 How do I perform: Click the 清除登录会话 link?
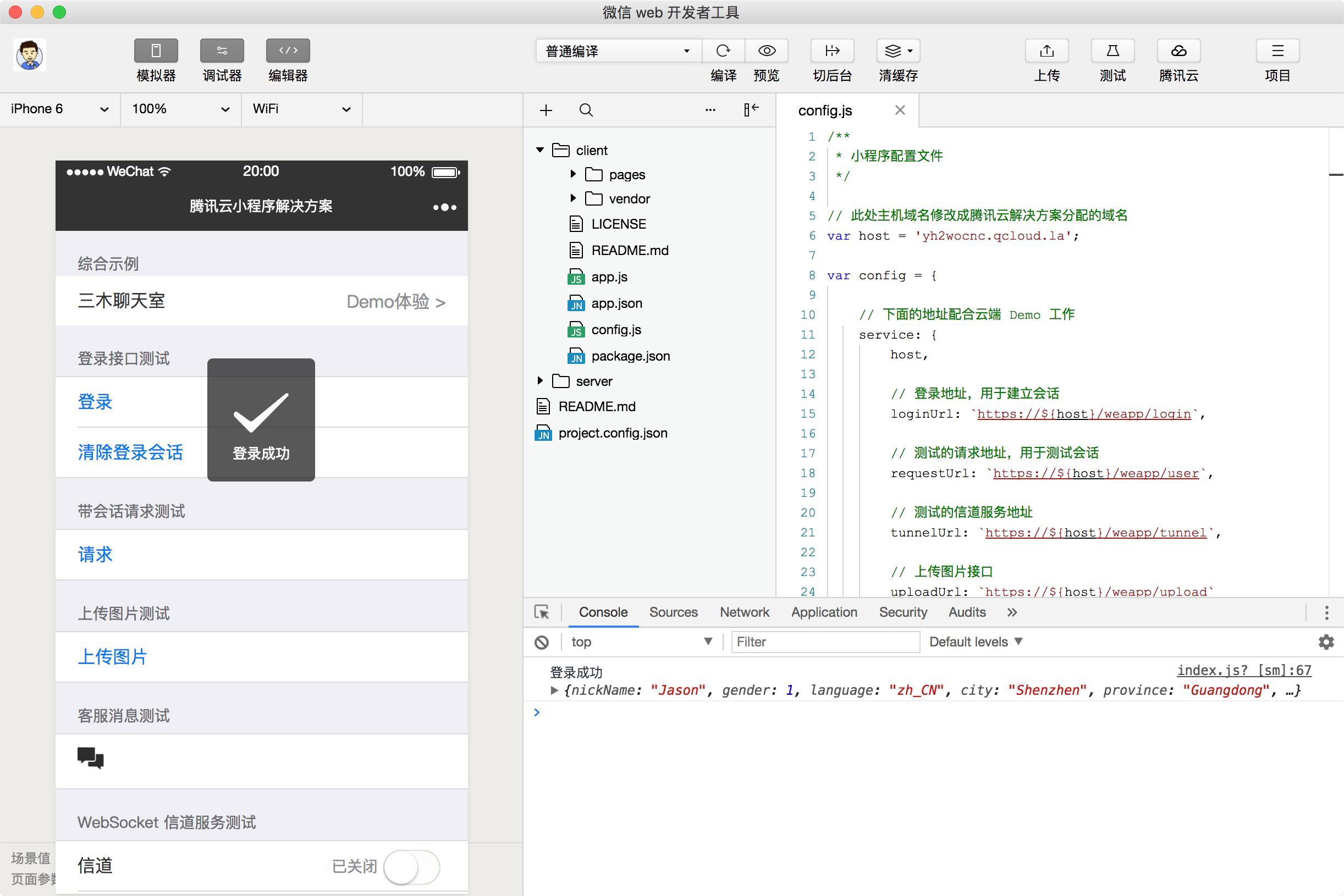click(x=130, y=452)
